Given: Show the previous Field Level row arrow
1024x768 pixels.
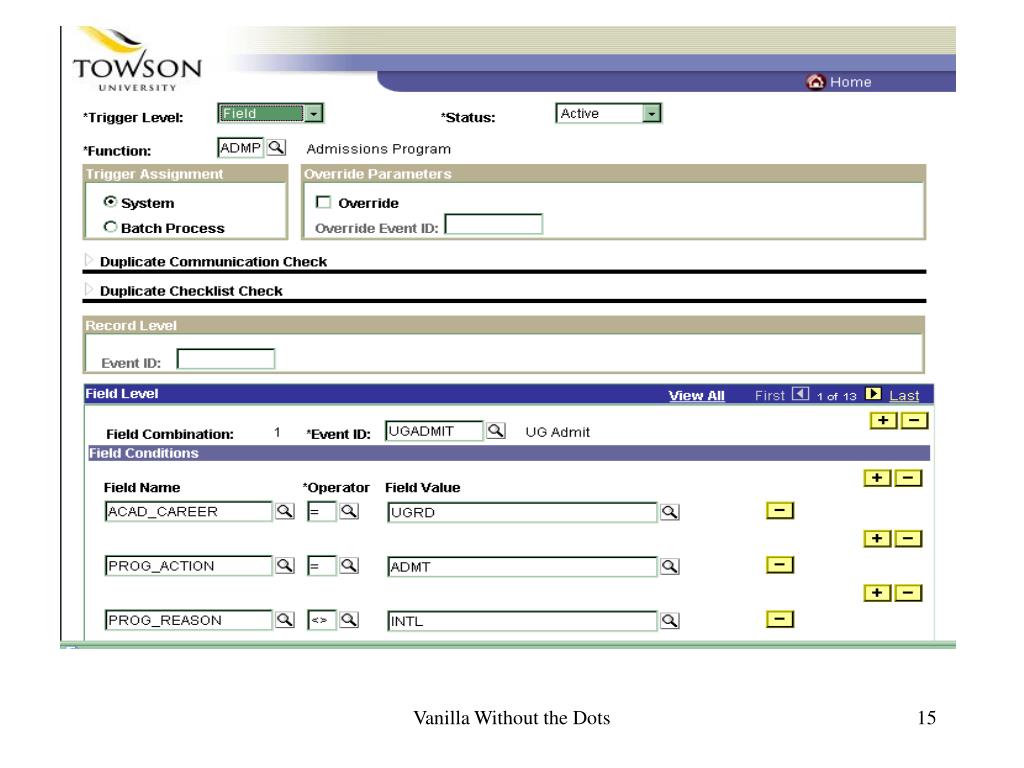Looking at the screenshot, I should (800, 394).
